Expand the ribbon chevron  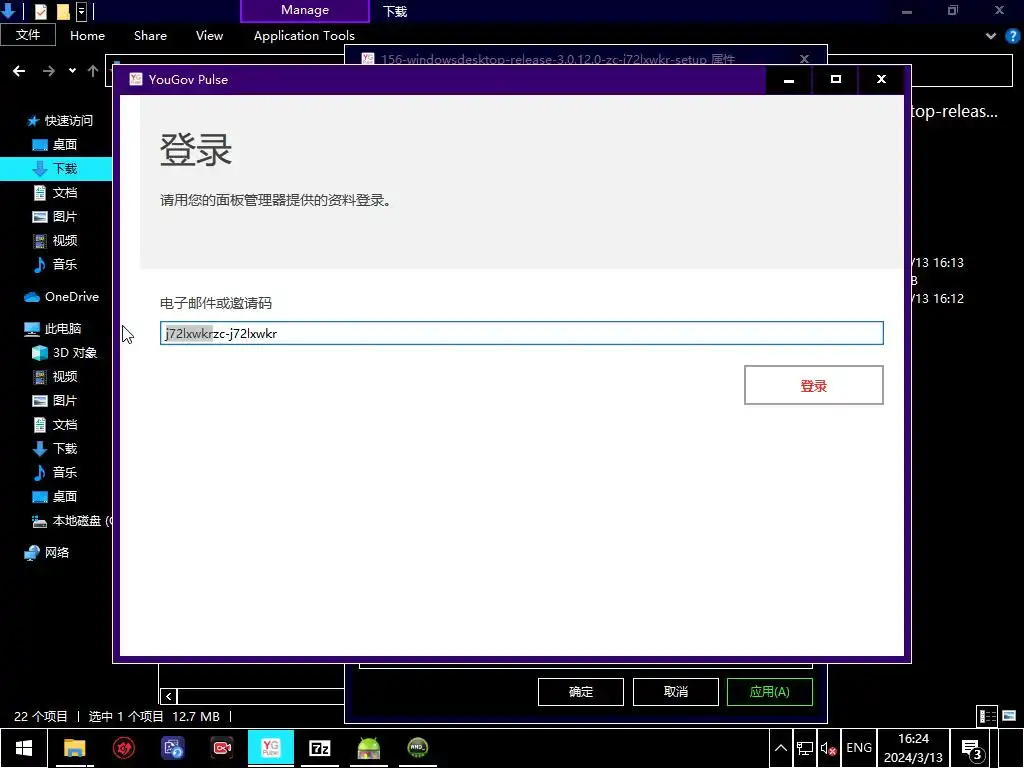pyautogui.click(x=991, y=36)
